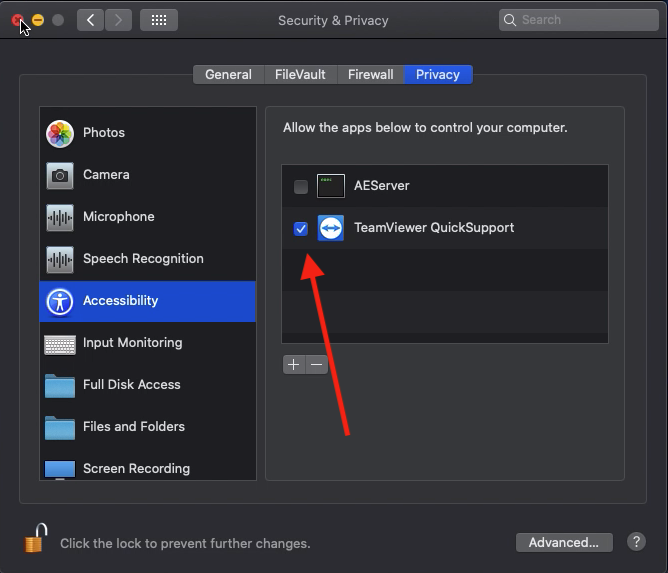Open the Screen Recording category
The width and height of the screenshot is (668, 573).
136,468
